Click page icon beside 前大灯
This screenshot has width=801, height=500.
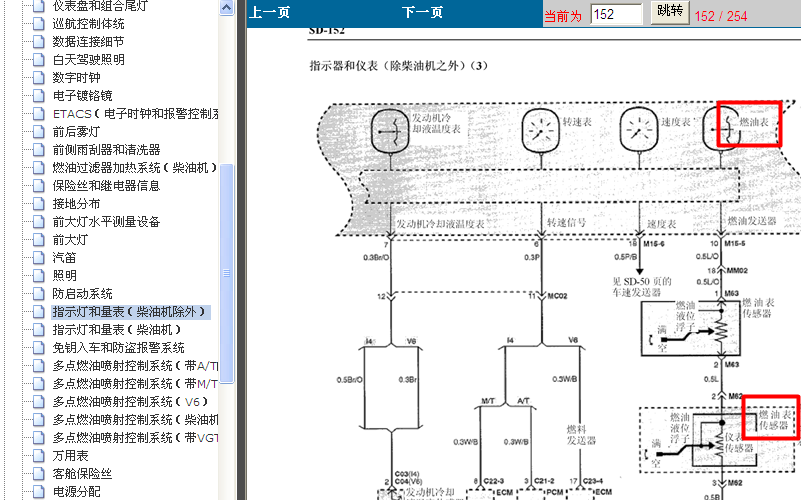pyautogui.click(x=39, y=240)
